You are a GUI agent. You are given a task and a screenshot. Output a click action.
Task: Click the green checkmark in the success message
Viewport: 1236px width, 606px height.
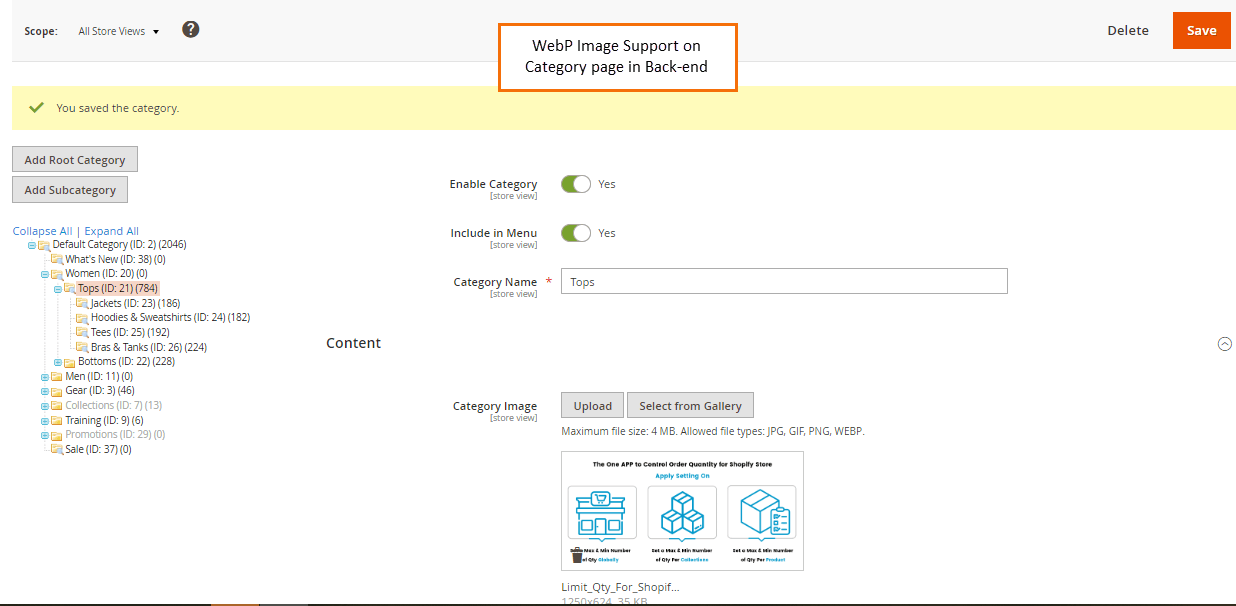(x=37, y=106)
